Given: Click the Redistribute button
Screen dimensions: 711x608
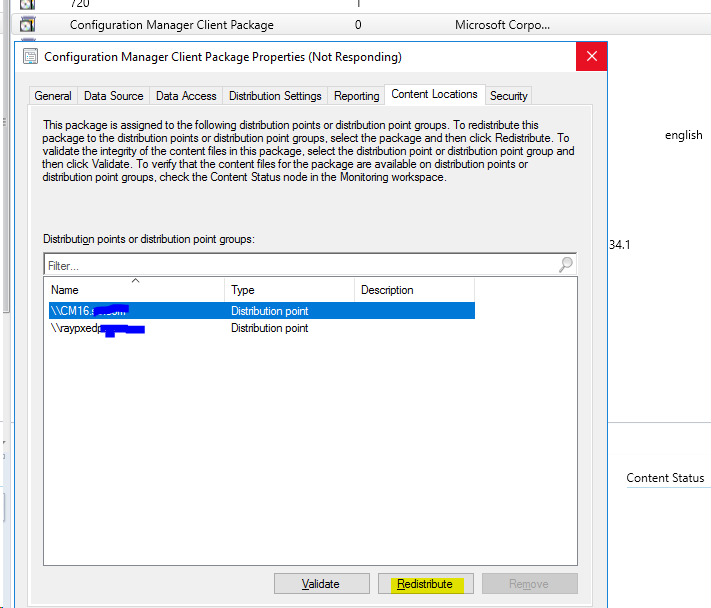Looking at the screenshot, I should tap(426, 584).
